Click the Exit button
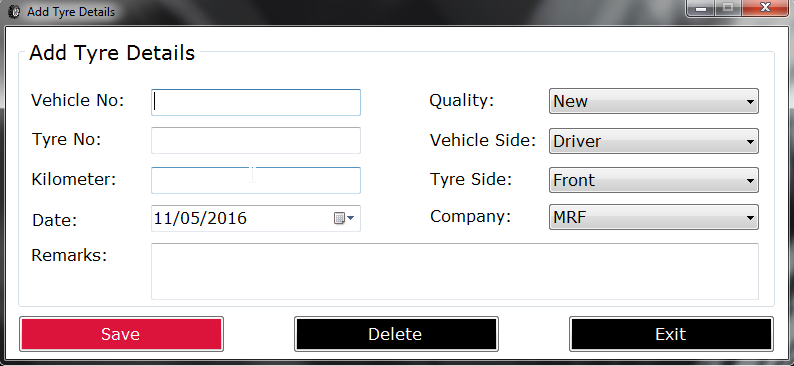 pyautogui.click(x=671, y=334)
